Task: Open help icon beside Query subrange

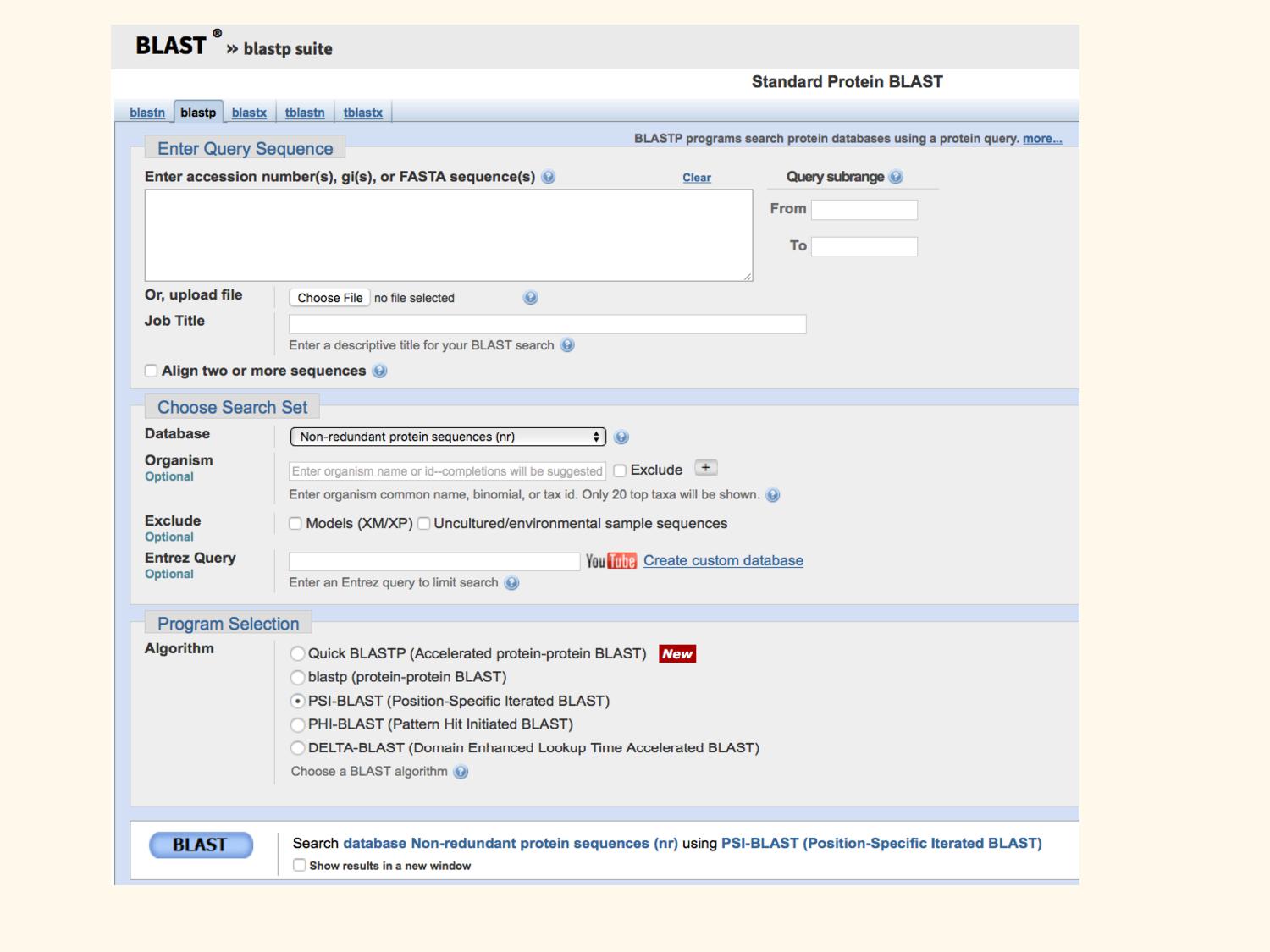Action: (x=897, y=177)
